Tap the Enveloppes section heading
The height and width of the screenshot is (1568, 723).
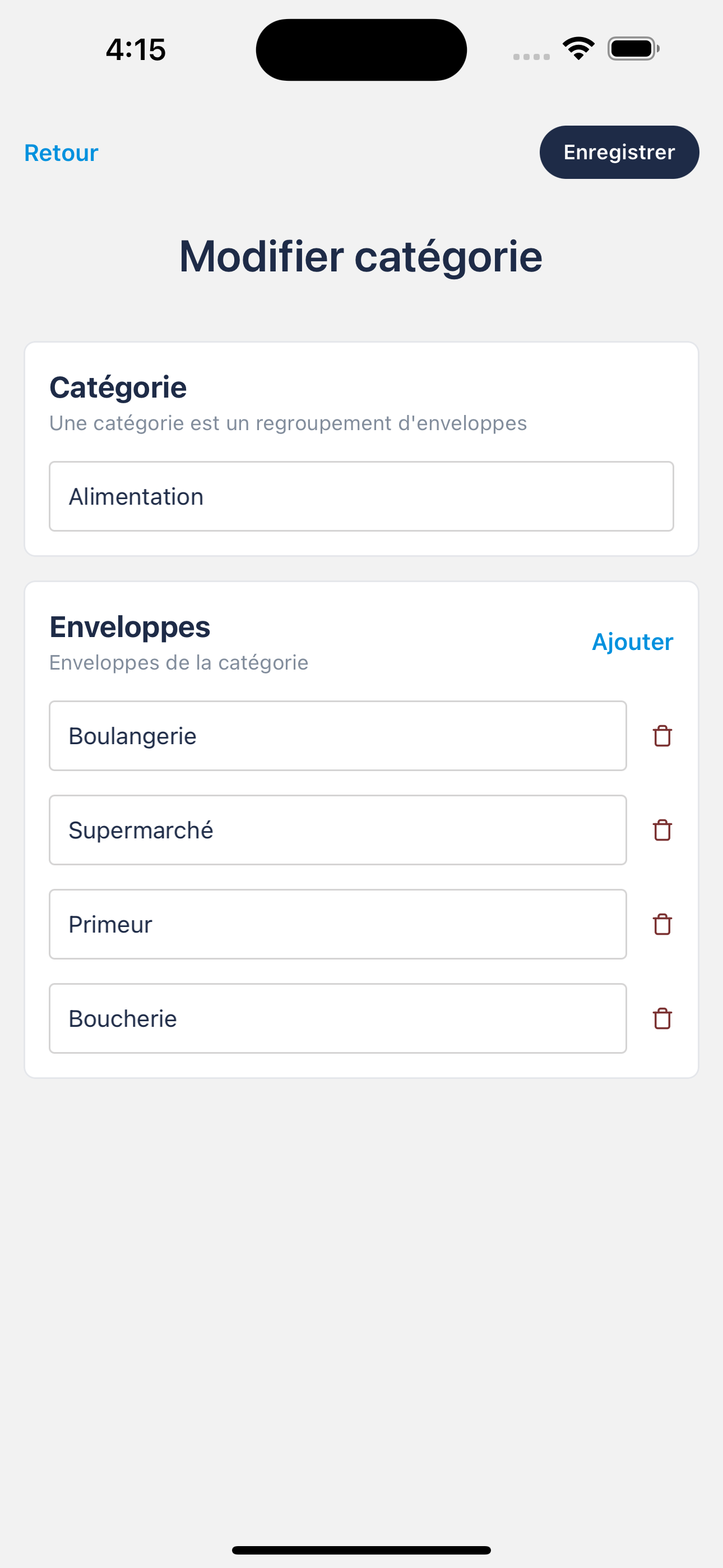[129, 627]
